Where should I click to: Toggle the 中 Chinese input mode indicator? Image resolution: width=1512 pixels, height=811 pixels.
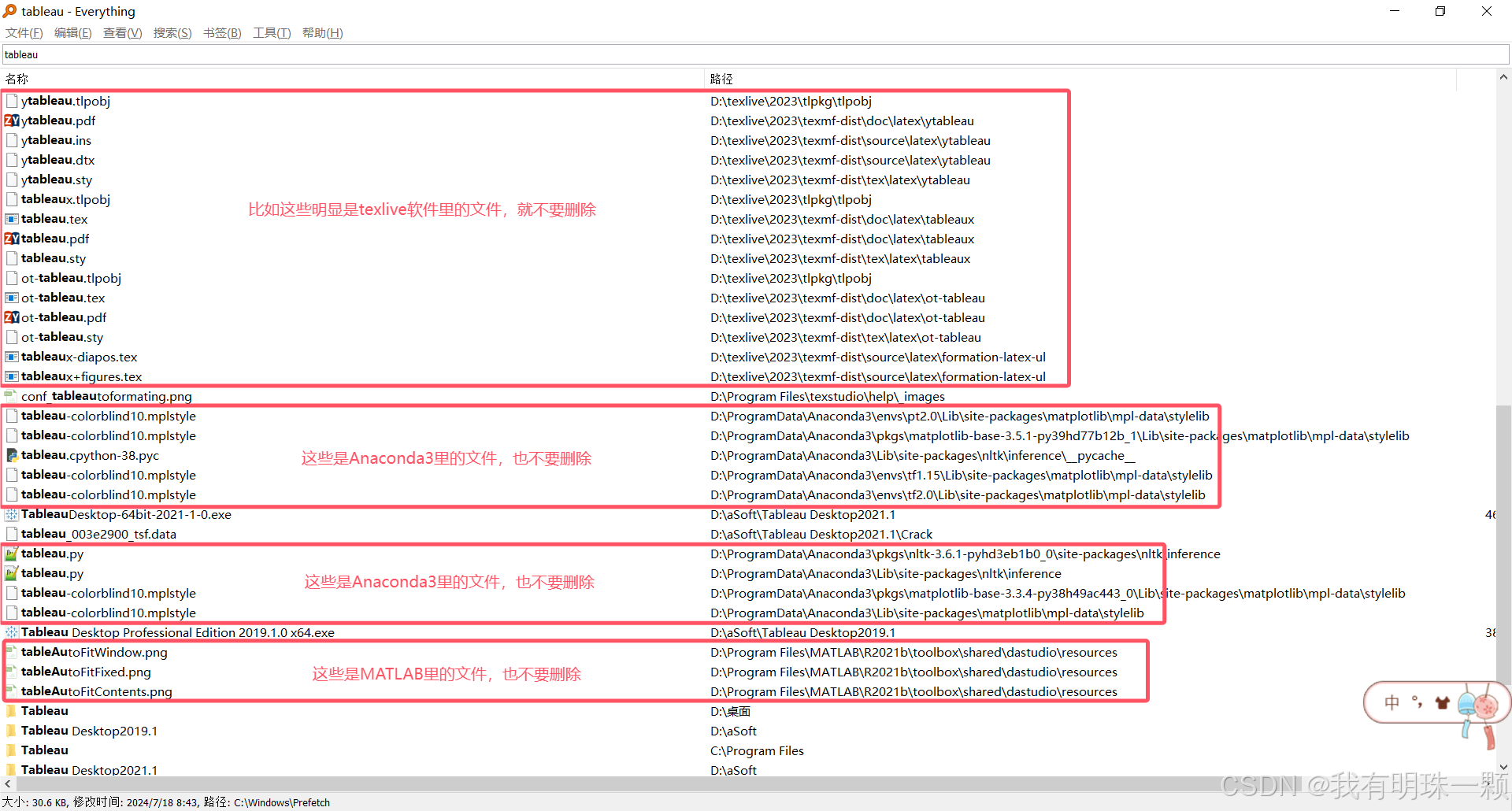coord(1392,702)
